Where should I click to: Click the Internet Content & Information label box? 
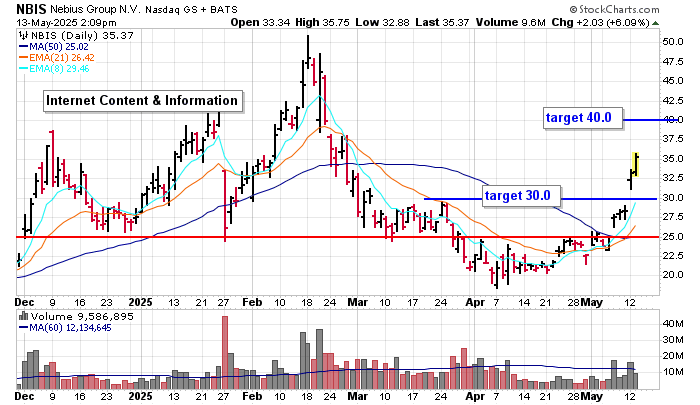click(143, 101)
